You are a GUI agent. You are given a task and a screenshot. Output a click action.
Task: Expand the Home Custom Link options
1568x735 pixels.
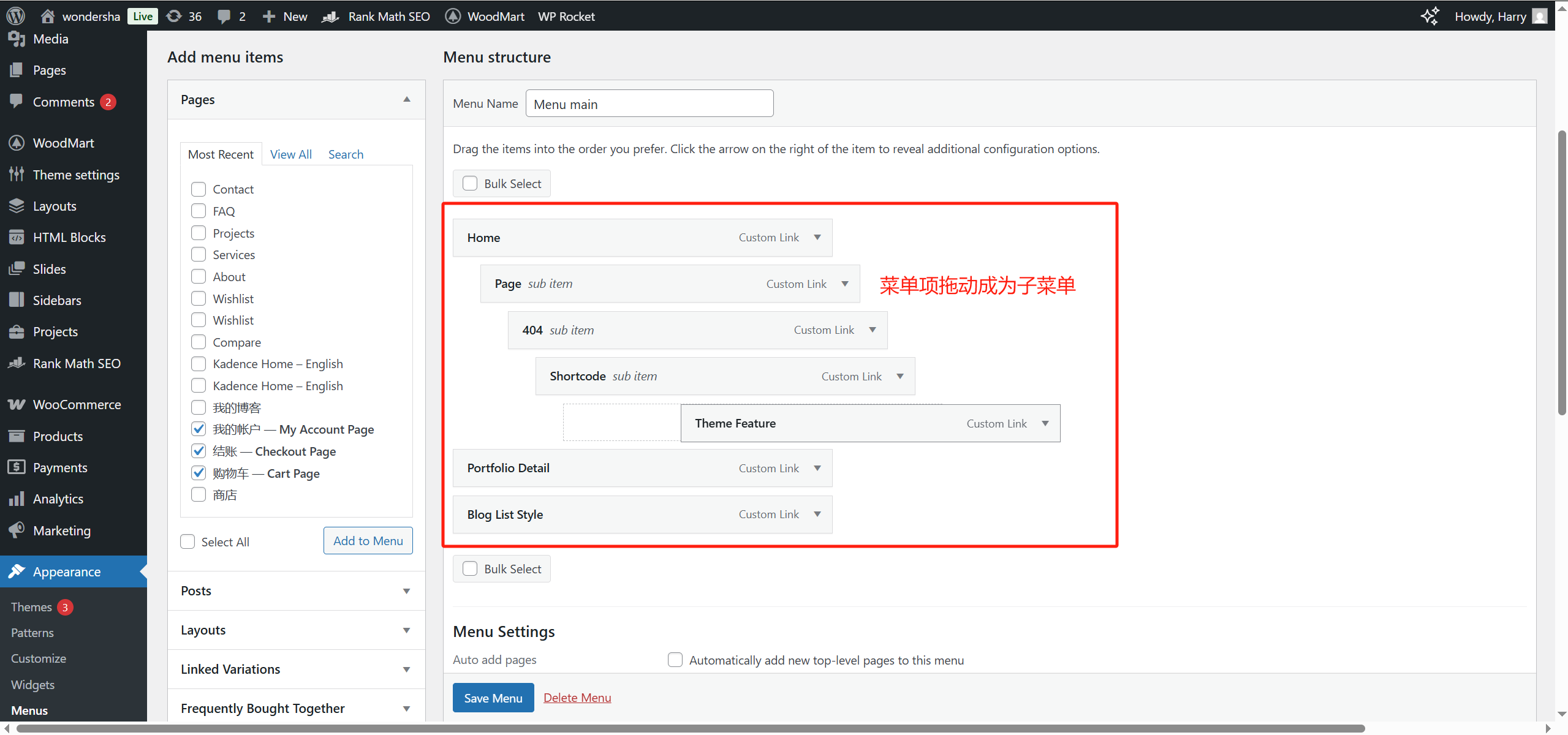click(x=817, y=237)
